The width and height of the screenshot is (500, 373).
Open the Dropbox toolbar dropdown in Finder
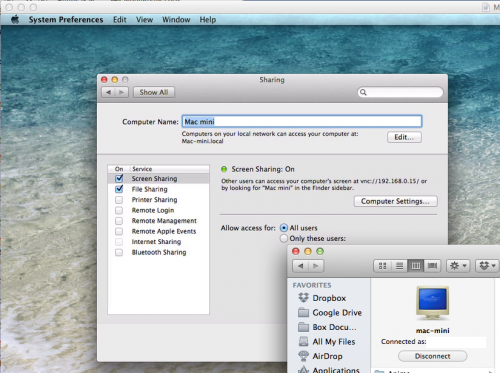click(x=487, y=266)
